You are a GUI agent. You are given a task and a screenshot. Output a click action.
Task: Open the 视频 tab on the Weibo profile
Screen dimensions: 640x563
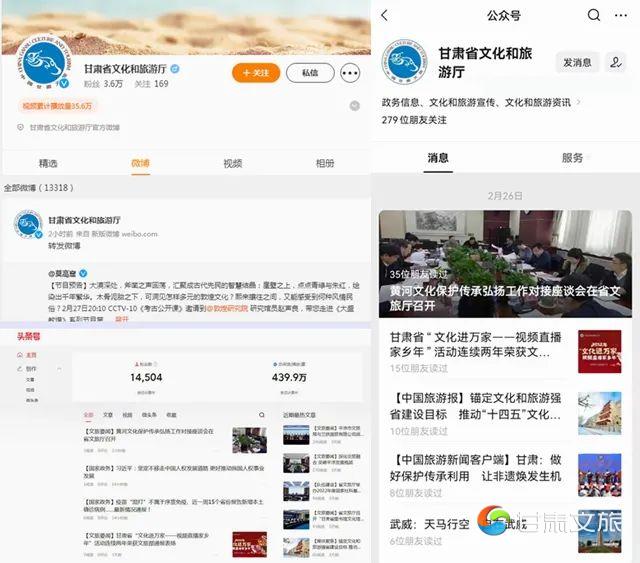click(x=233, y=163)
